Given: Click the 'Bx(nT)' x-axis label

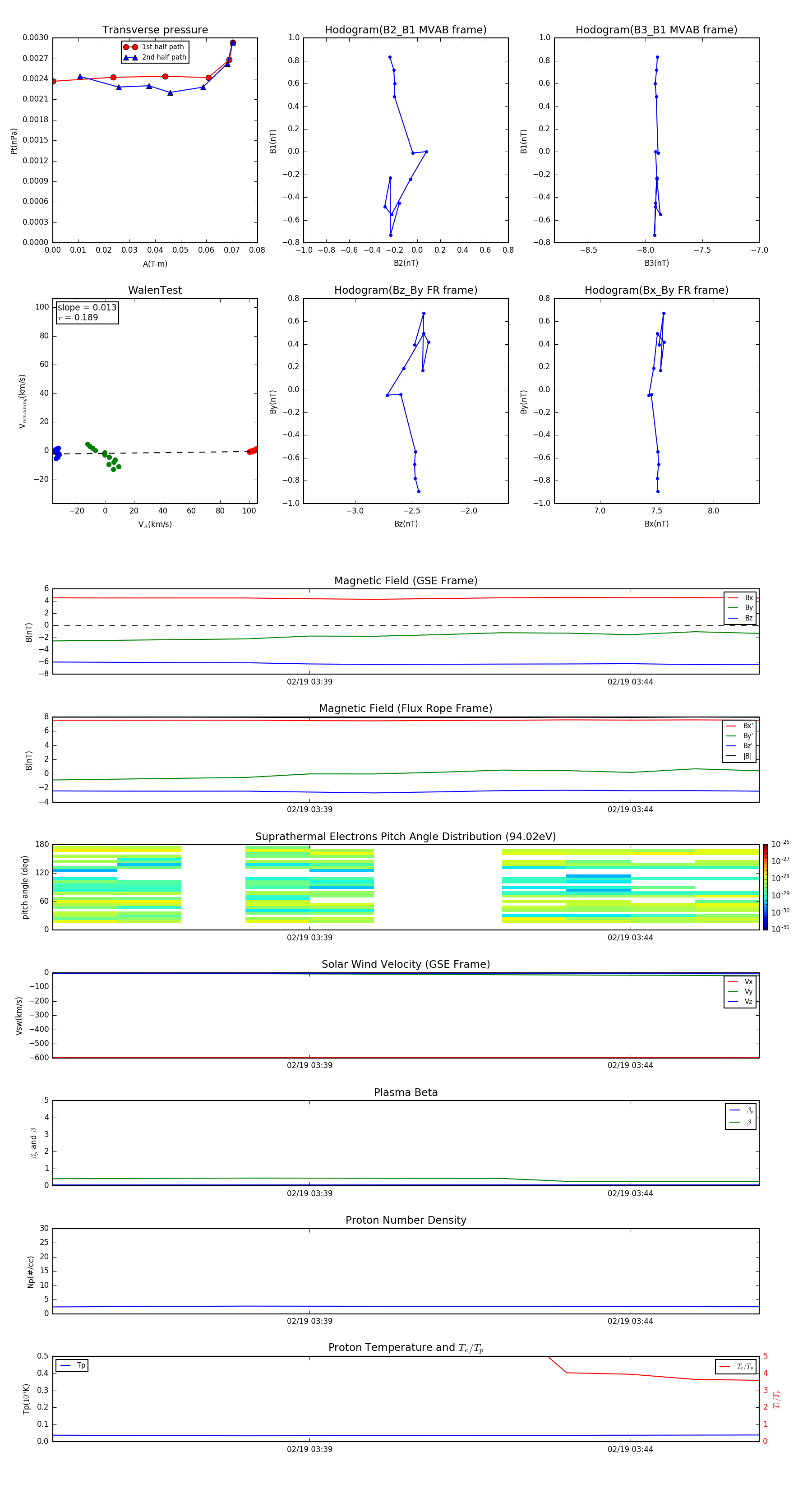Looking at the screenshot, I should 656,524.
